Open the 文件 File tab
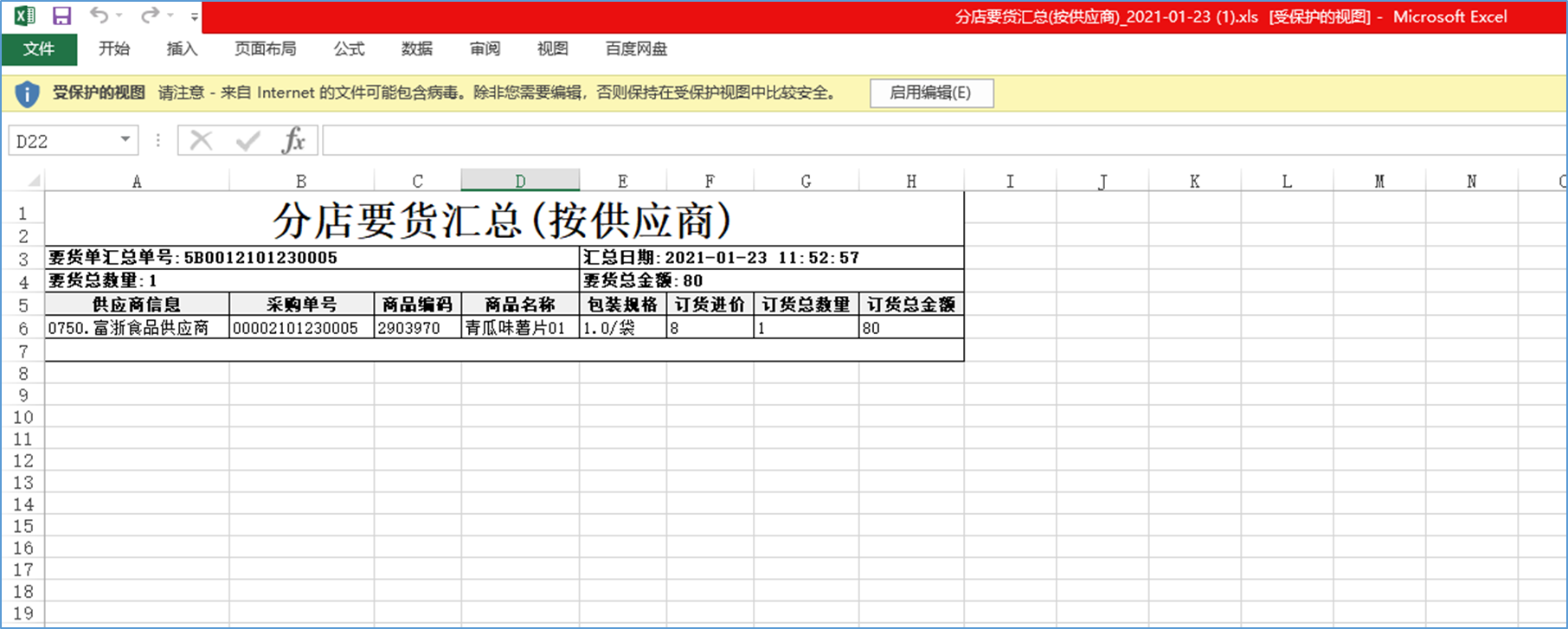Viewport: 1568px width, 629px height. tap(39, 49)
